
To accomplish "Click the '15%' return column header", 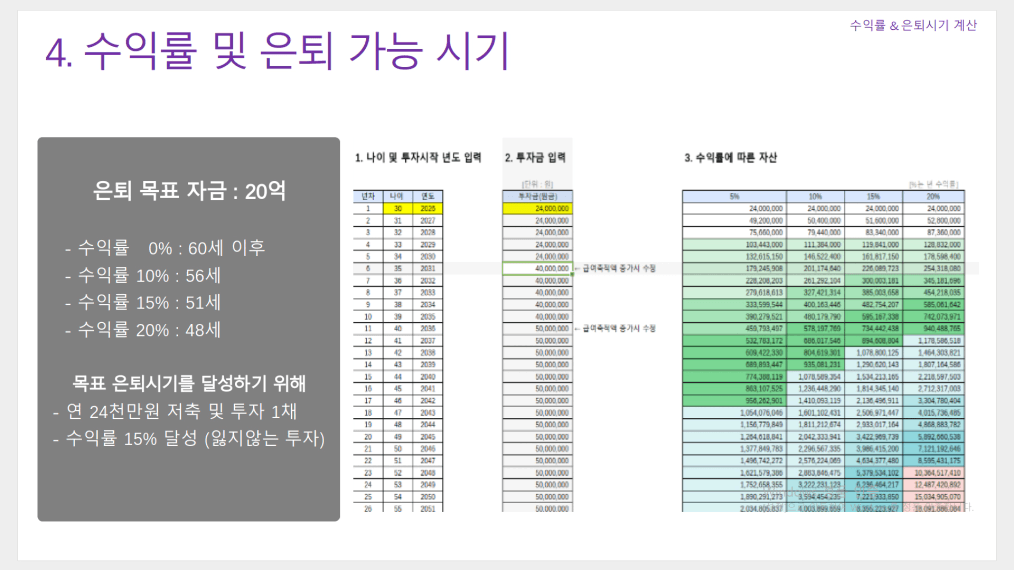I will [874, 196].
